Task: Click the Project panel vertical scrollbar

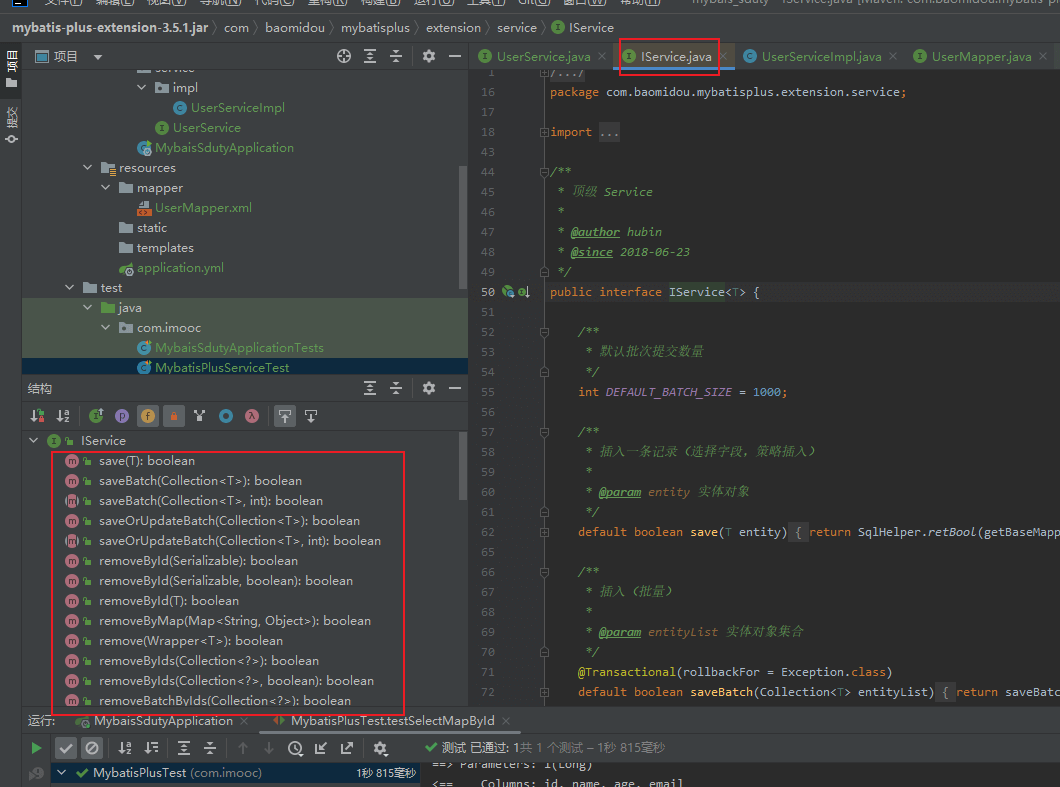Action: click(463, 226)
